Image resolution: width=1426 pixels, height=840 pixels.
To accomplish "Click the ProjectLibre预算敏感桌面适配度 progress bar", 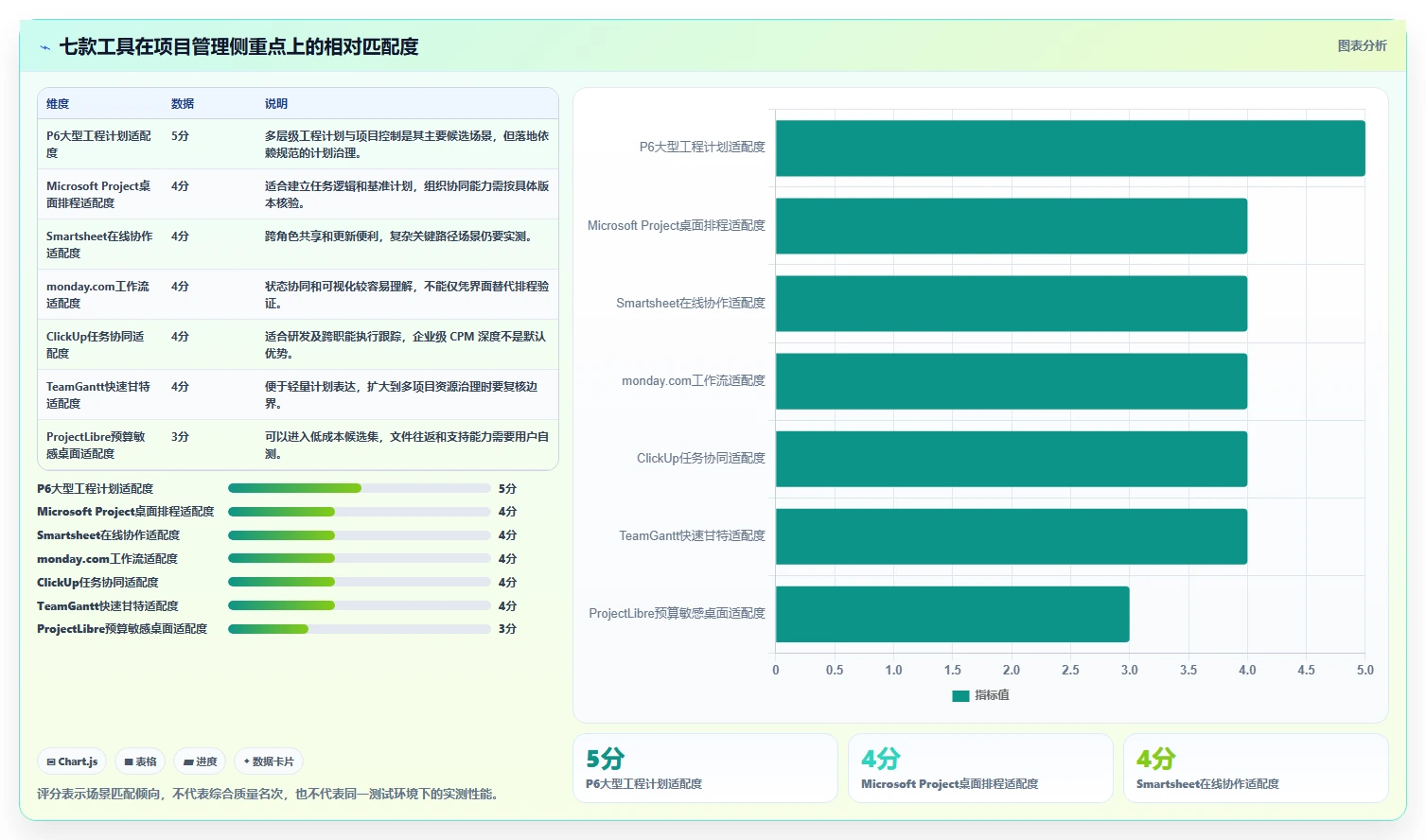I will (360, 629).
